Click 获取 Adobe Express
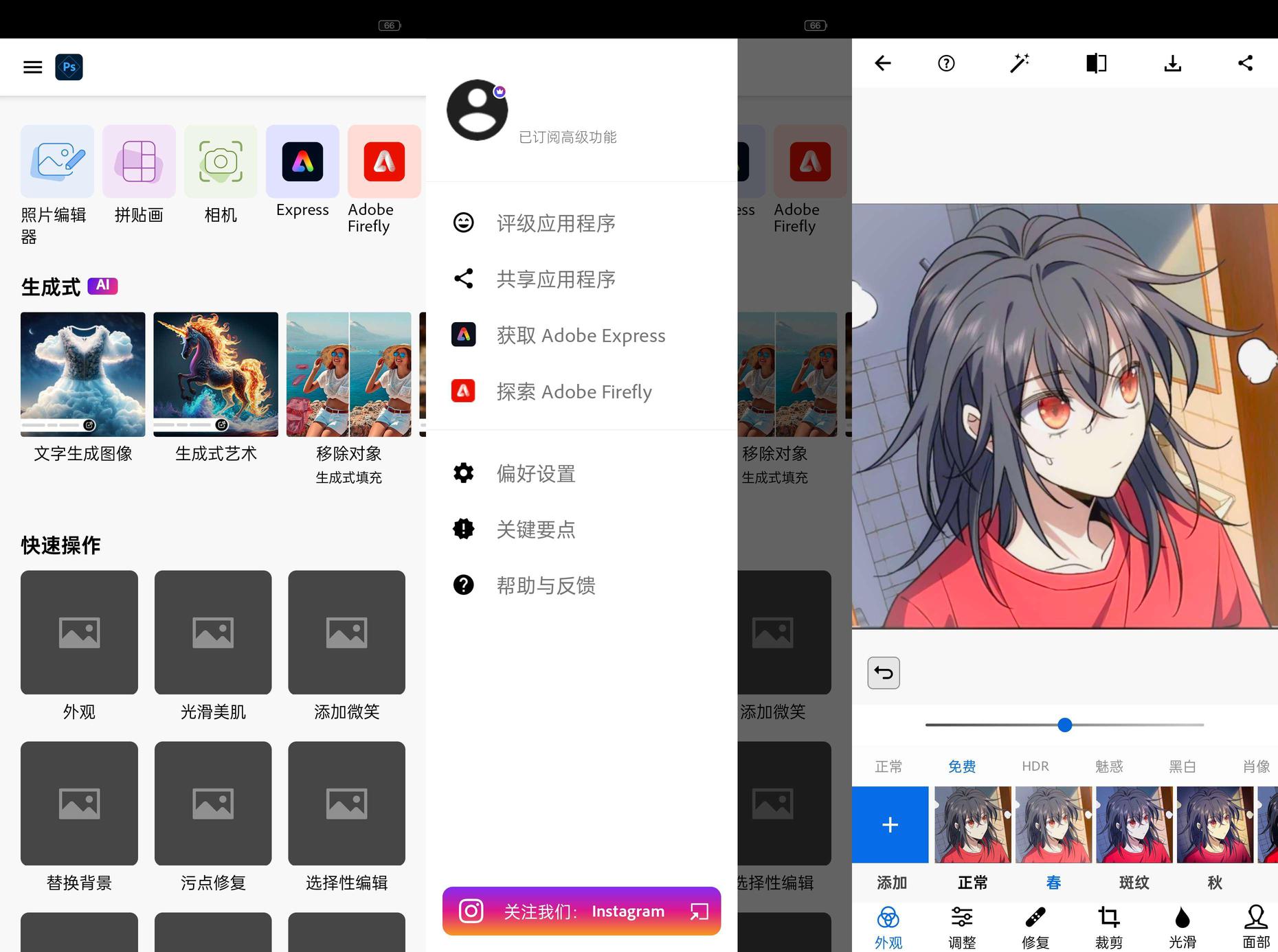Screen dimensions: 1278x952 tap(580, 335)
